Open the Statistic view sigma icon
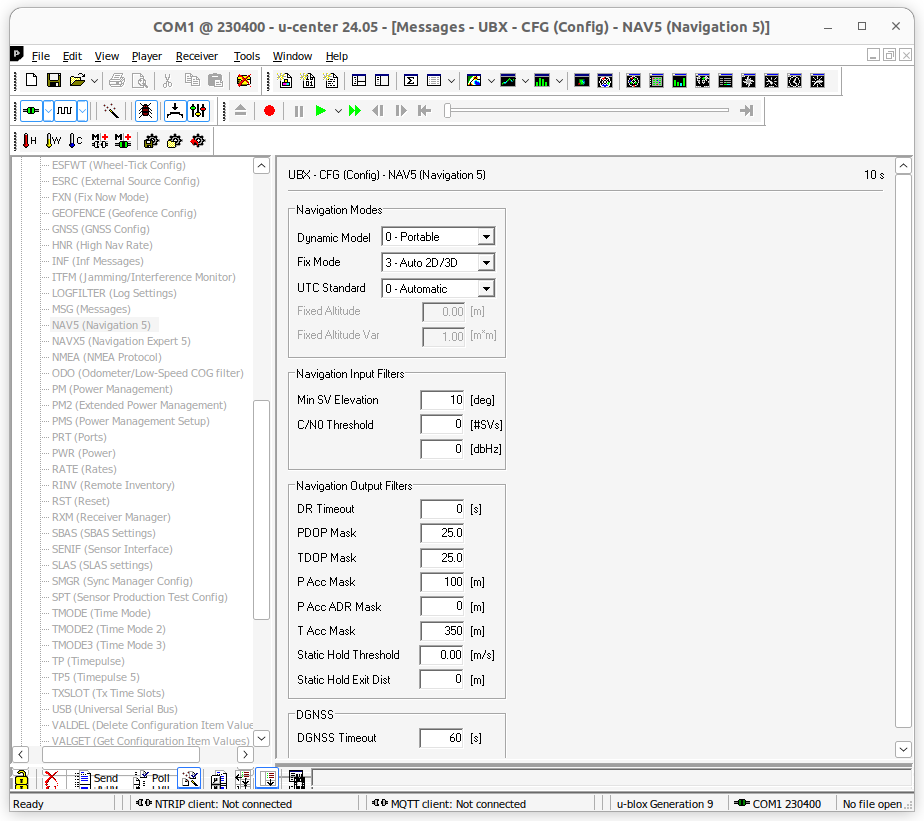This screenshot has height=821, width=924. click(411, 81)
